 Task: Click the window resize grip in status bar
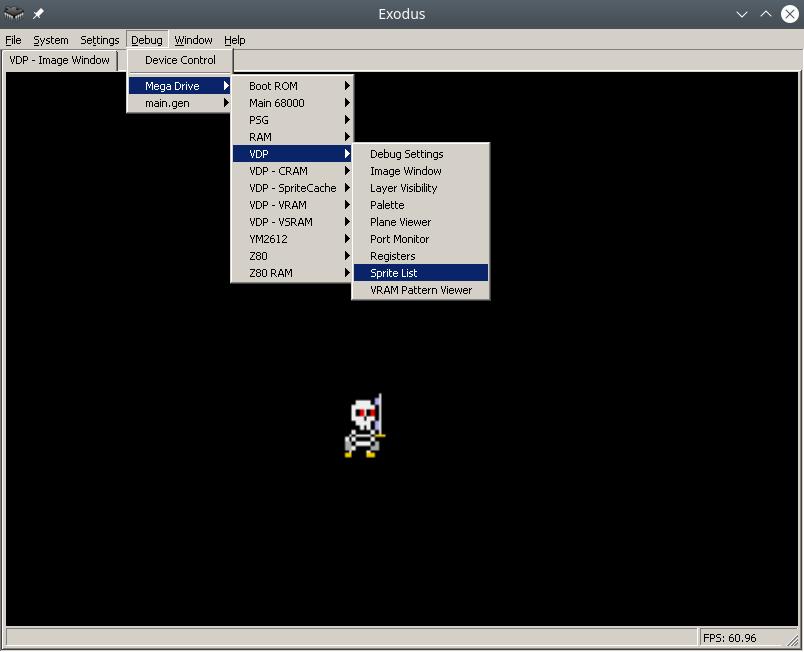pos(793,639)
